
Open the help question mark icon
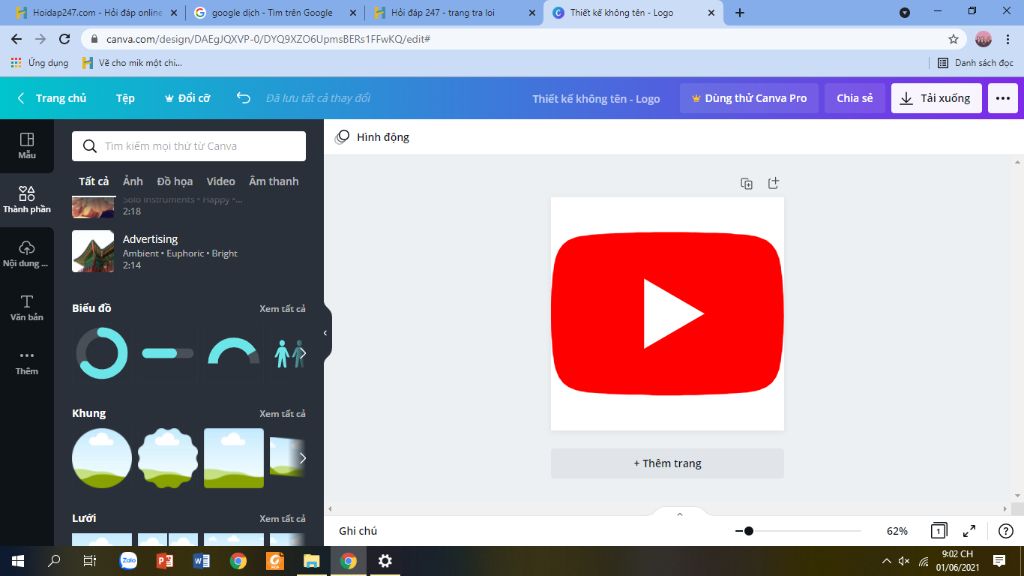(x=1006, y=531)
